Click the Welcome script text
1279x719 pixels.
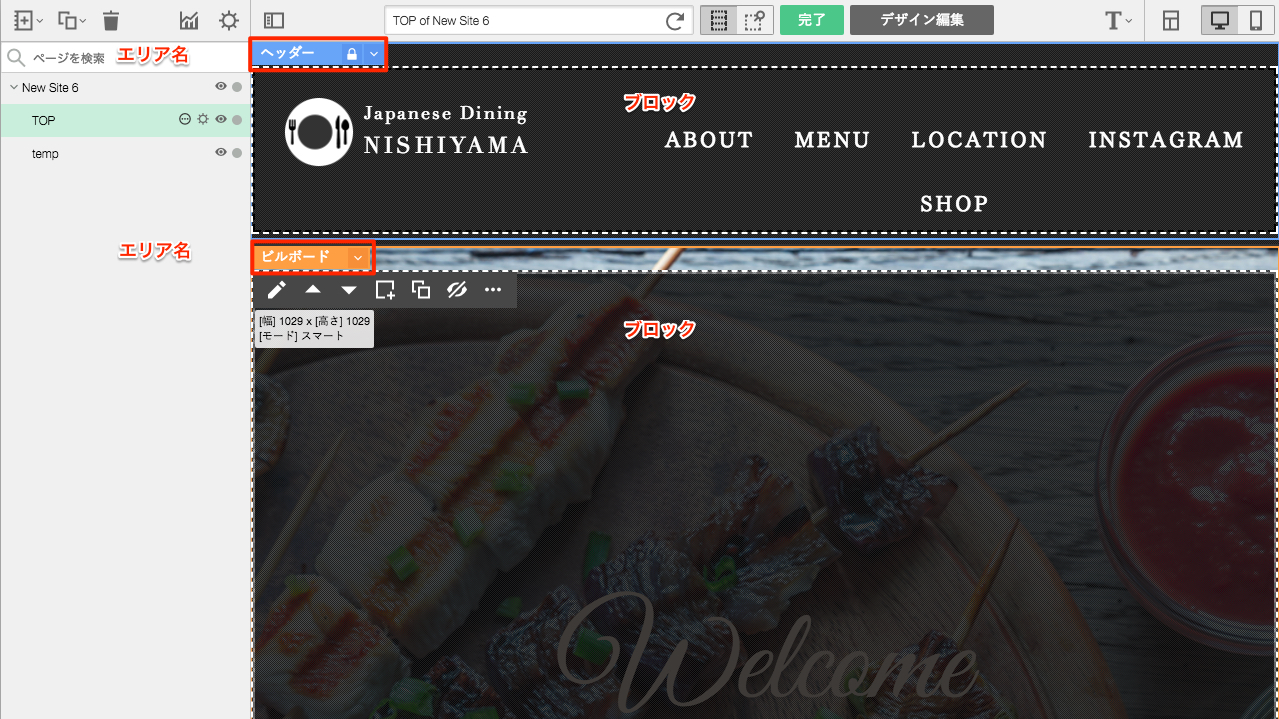(766, 654)
